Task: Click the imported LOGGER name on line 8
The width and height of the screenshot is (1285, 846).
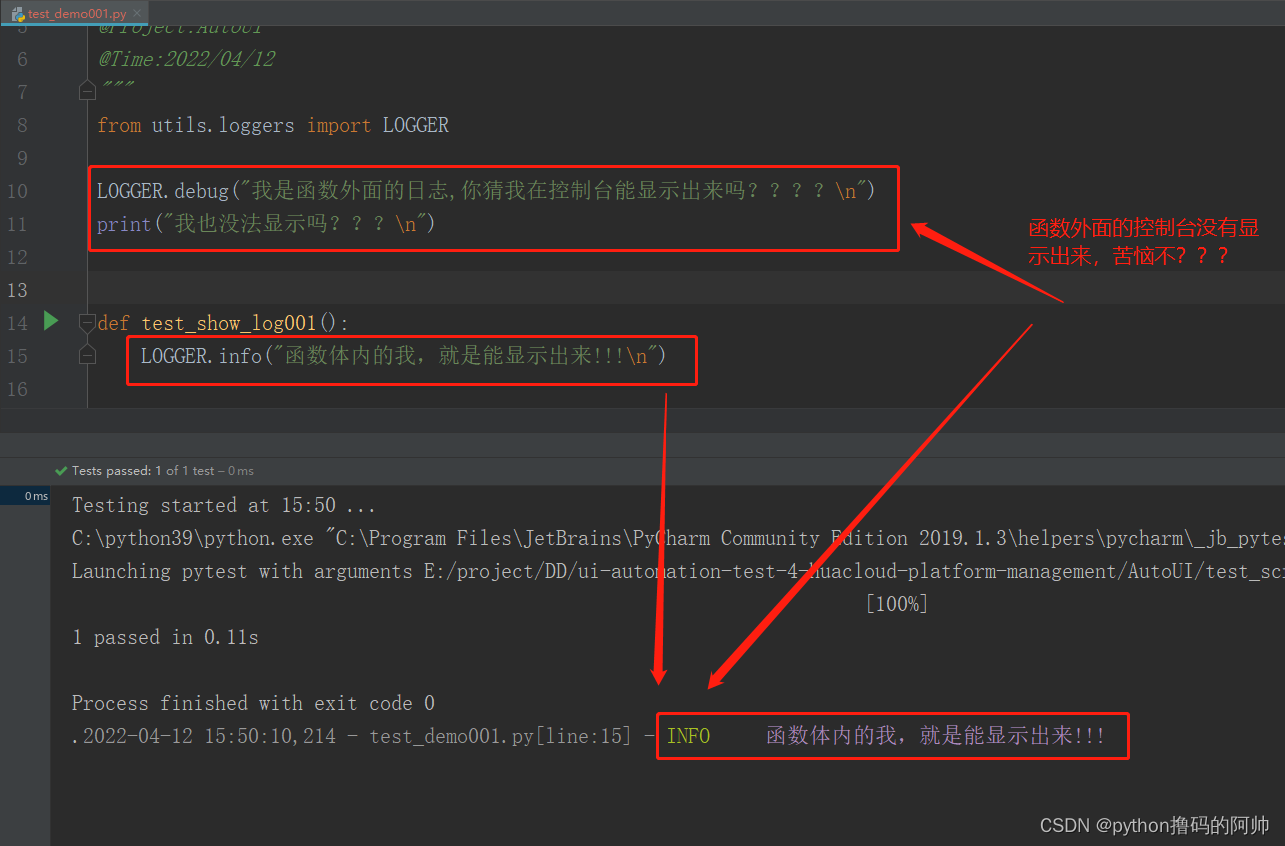Action: (416, 125)
